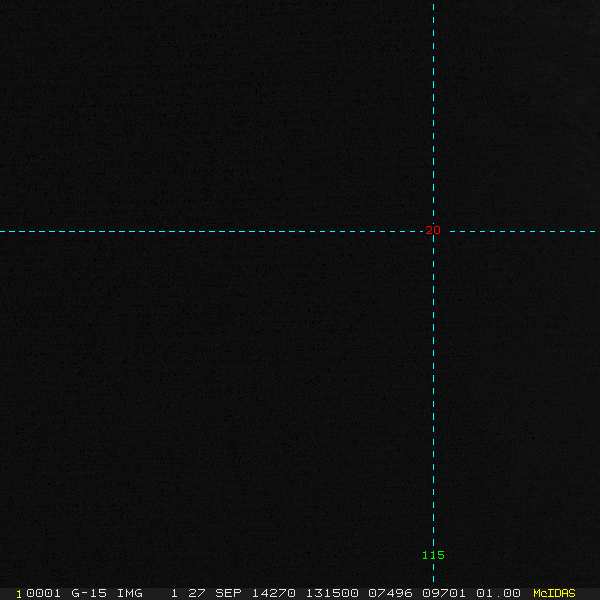
Task: Click the resolution value 01.00
Action: [498, 593]
